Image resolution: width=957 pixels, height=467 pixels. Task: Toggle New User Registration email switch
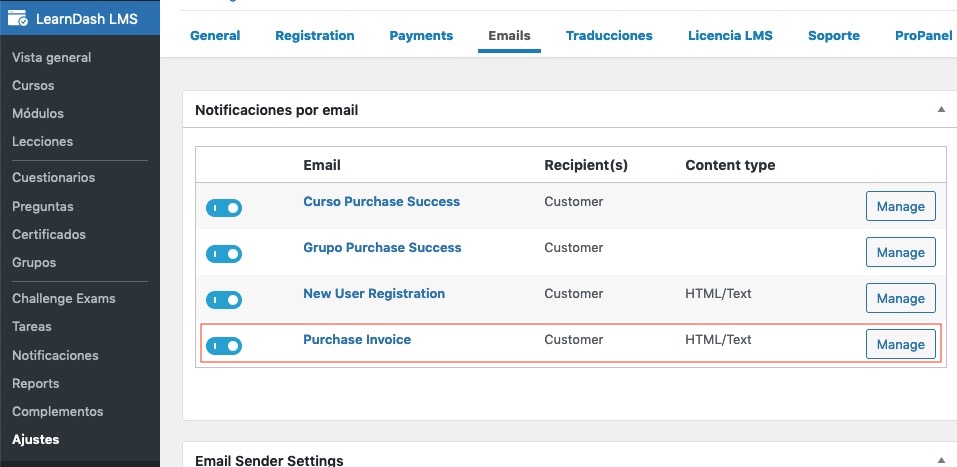224,300
